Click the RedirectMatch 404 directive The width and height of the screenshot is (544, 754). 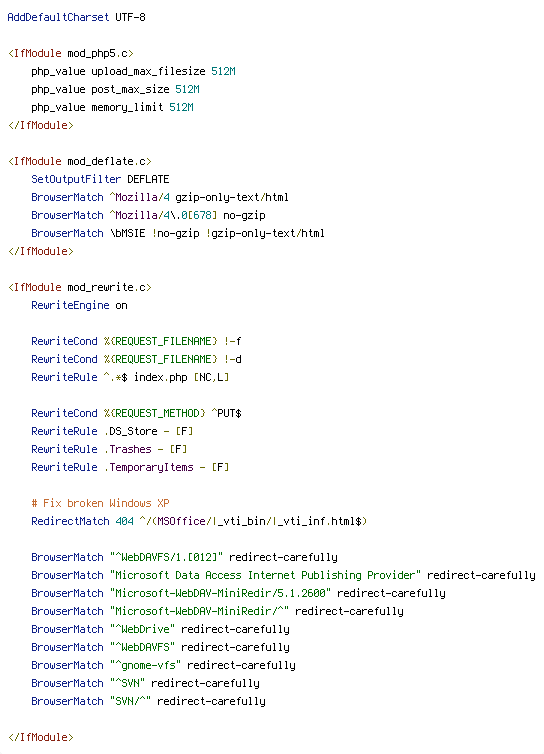pyautogui.click(x=199, y=521)
